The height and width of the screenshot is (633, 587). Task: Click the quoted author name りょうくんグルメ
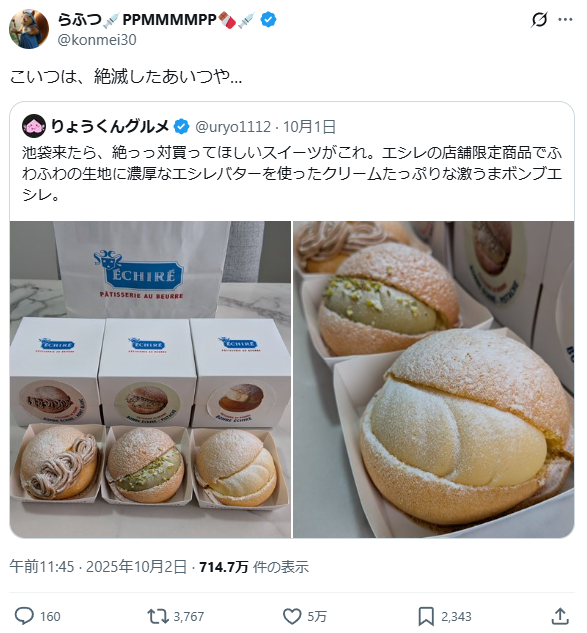(110, 126)
